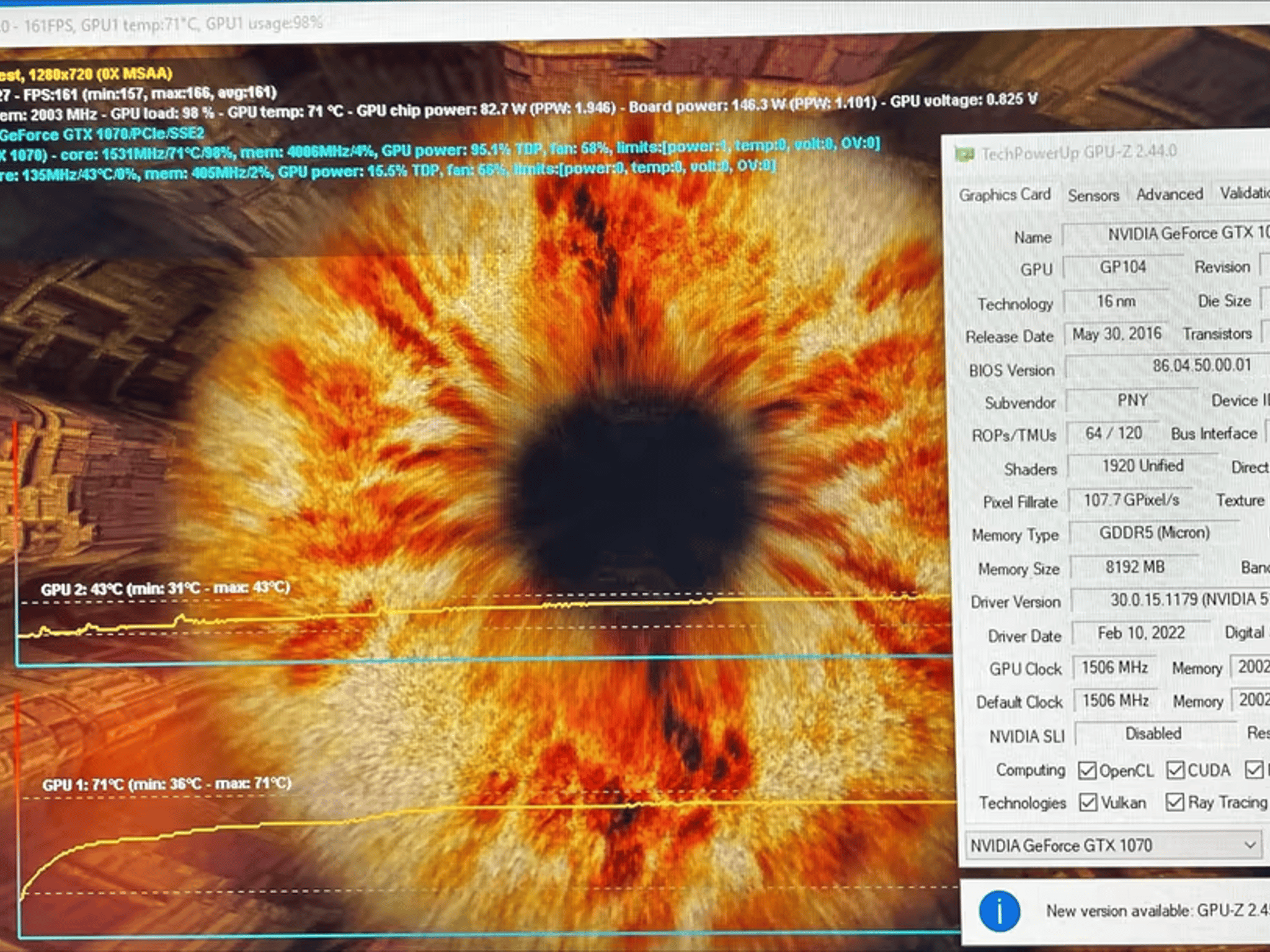This screenshot has height=952, width=1270.
Task: Click the blue info notification icon
Action: click(999, 911)
